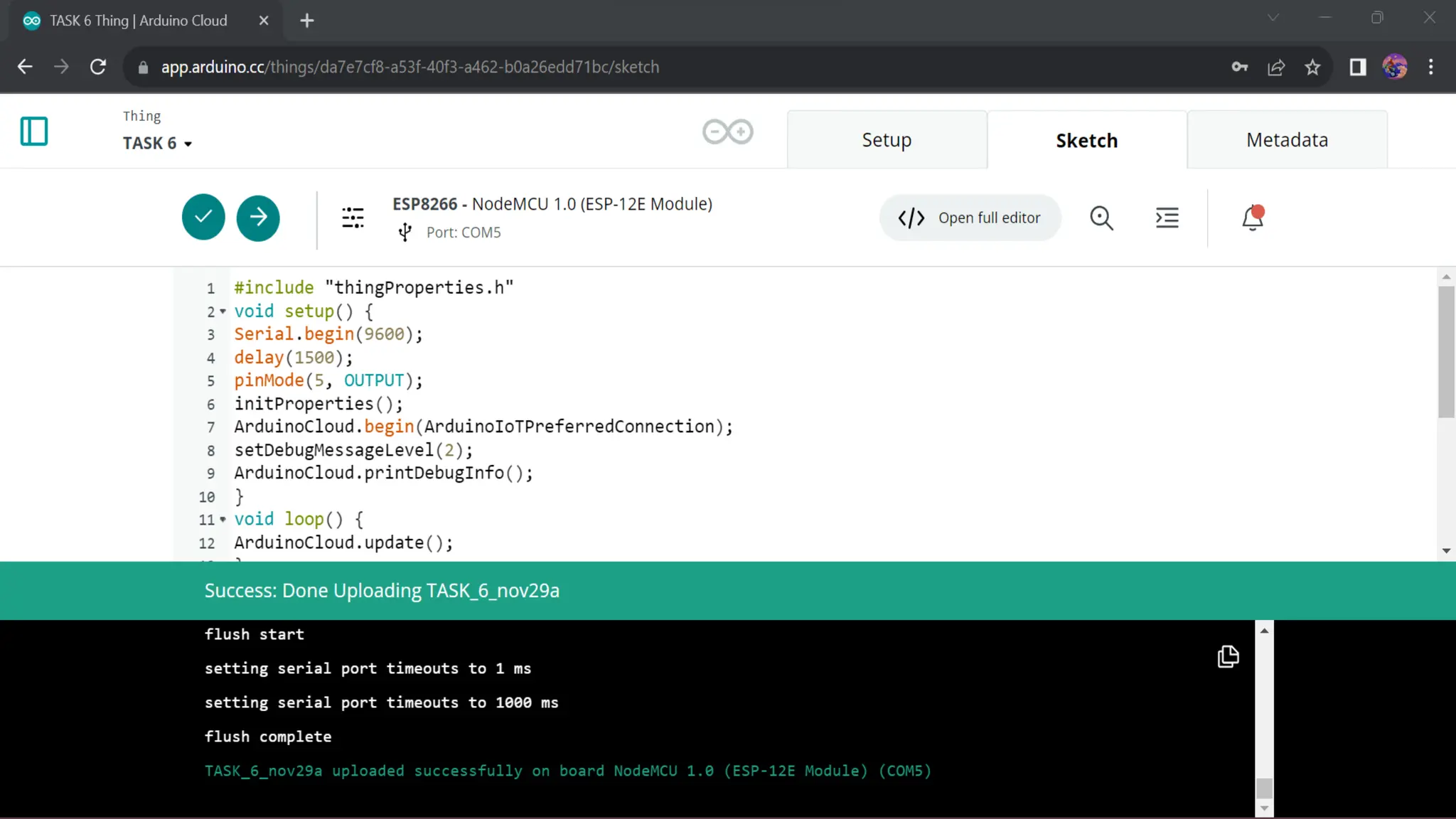1456x819 pixels.
Task: Click Open full editor button
Action: (970, 218)
